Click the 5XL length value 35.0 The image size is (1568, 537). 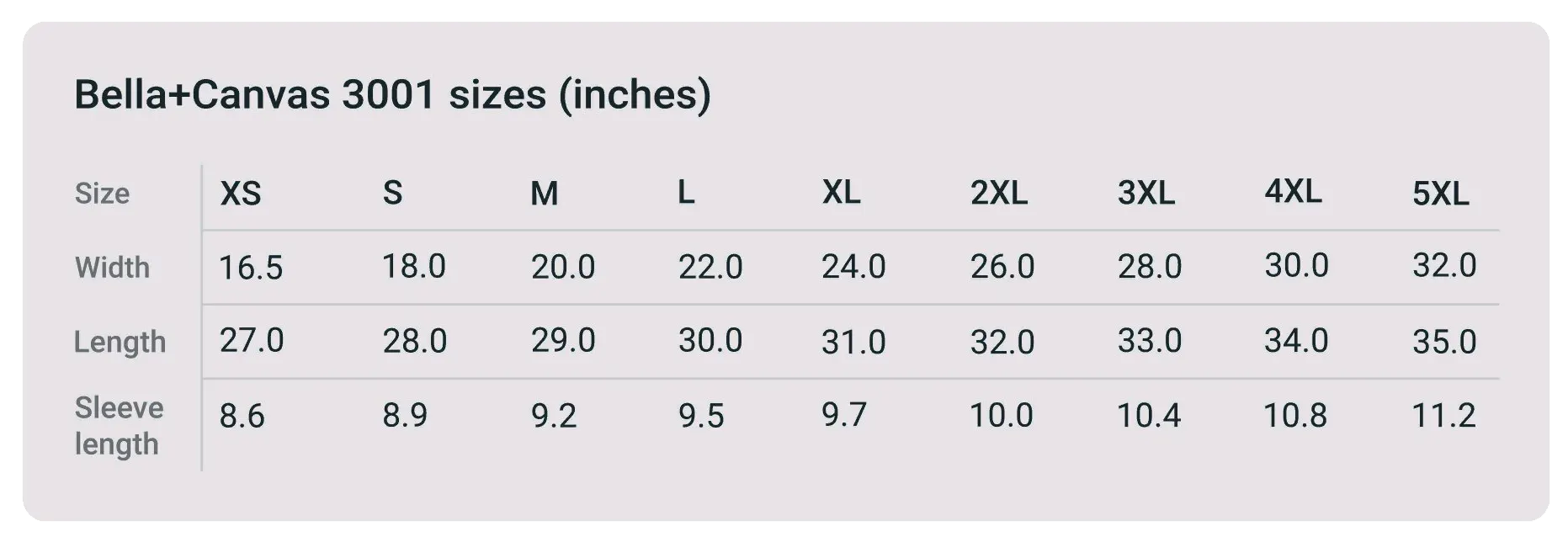(1444, 342)
